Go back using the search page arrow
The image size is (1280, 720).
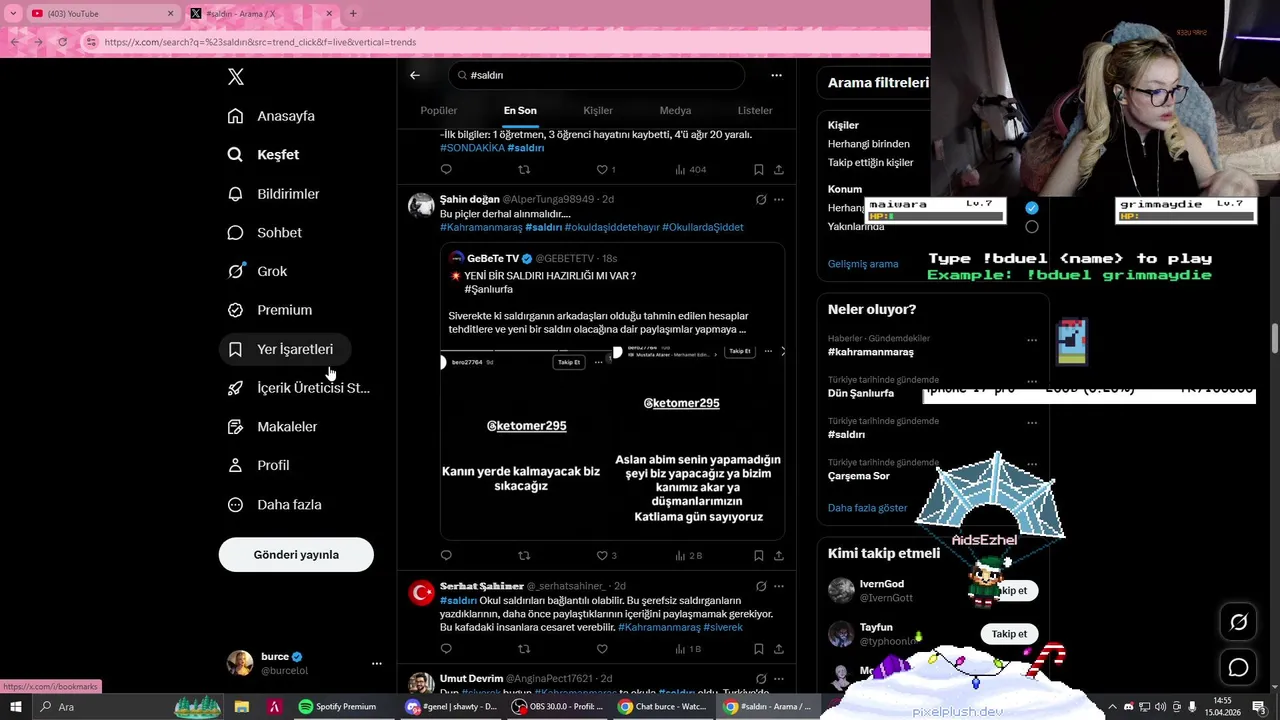pyautogui.click(x=415, y=75)
